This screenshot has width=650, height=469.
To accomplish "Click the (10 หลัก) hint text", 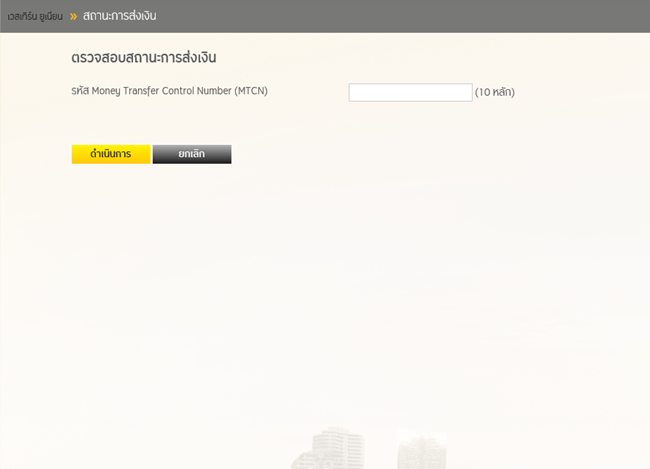I will pyautogui.click(x=494, y=93).
